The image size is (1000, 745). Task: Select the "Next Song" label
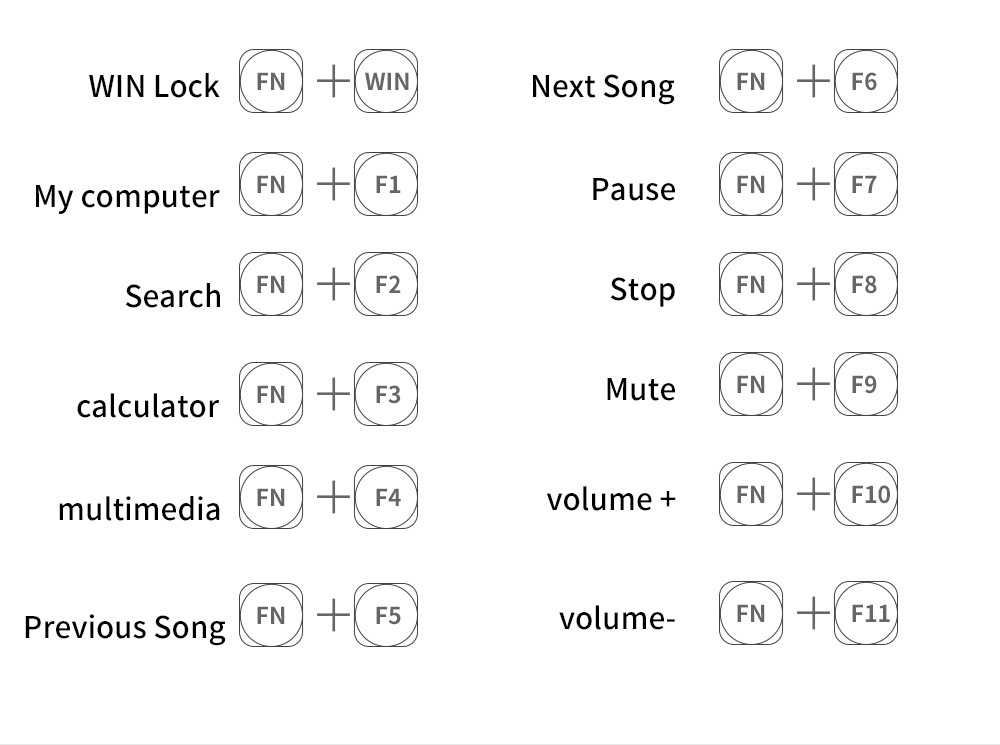pyautogui.click(x=603, y=87)
